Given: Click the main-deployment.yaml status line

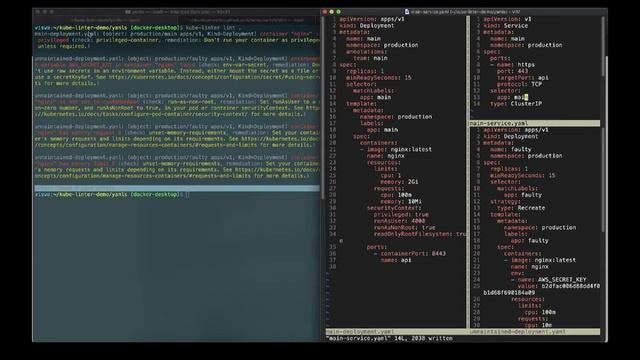Looking at the screenshot, I should (x=396, y=332).
